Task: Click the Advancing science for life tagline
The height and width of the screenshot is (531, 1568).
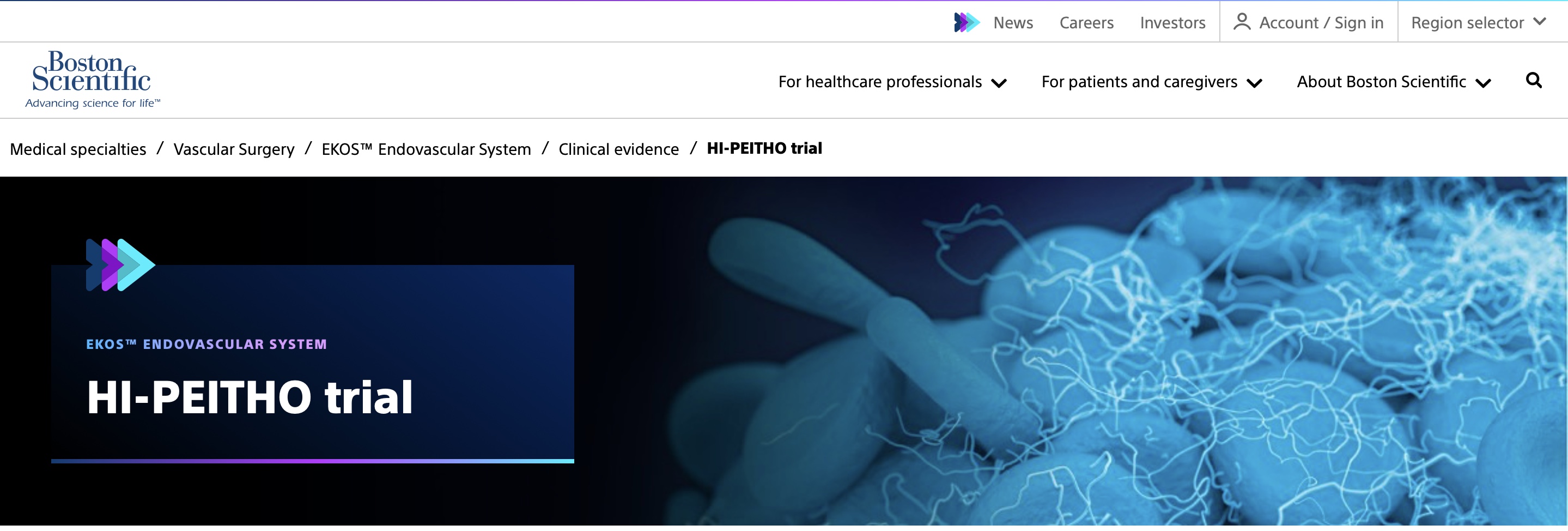Action: coord(93,104)
